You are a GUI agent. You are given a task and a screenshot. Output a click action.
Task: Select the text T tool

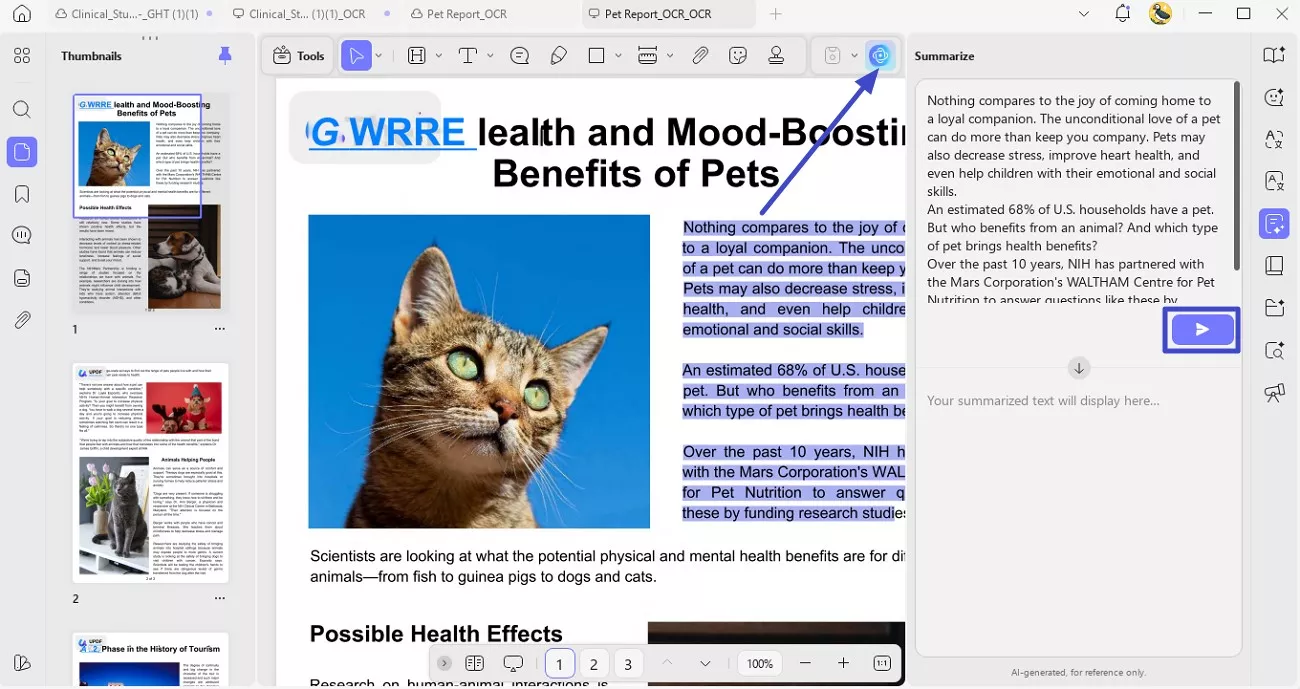(x=467, y=56)
